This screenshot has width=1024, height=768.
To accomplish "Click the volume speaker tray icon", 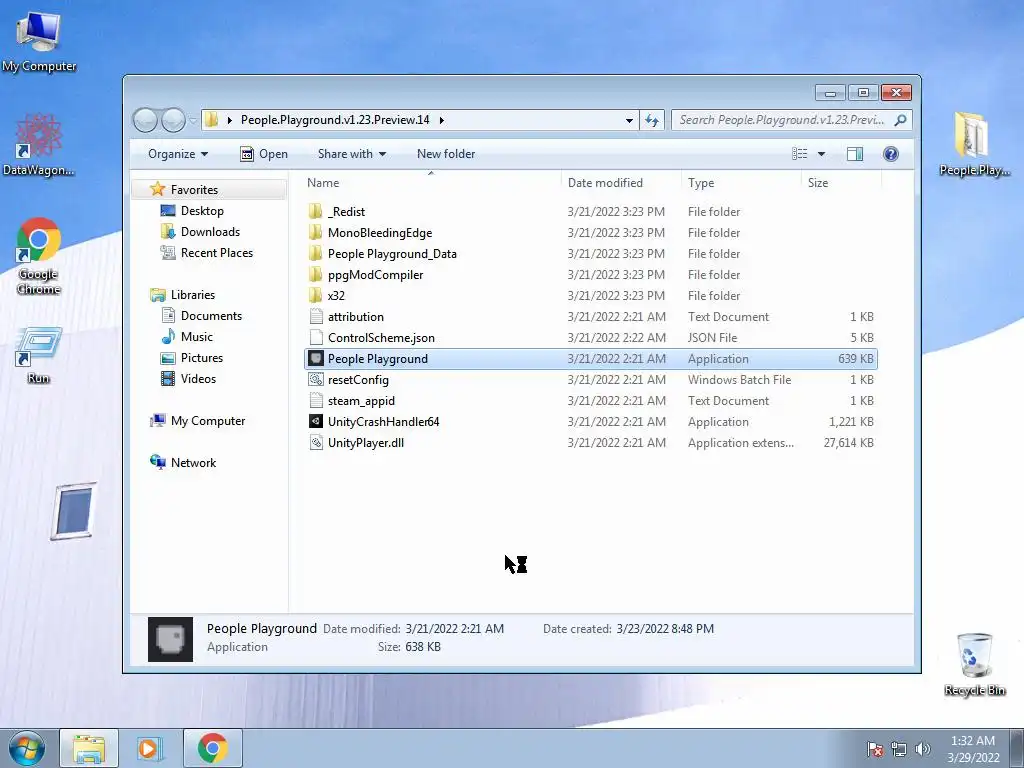I will tap(922, 749).
